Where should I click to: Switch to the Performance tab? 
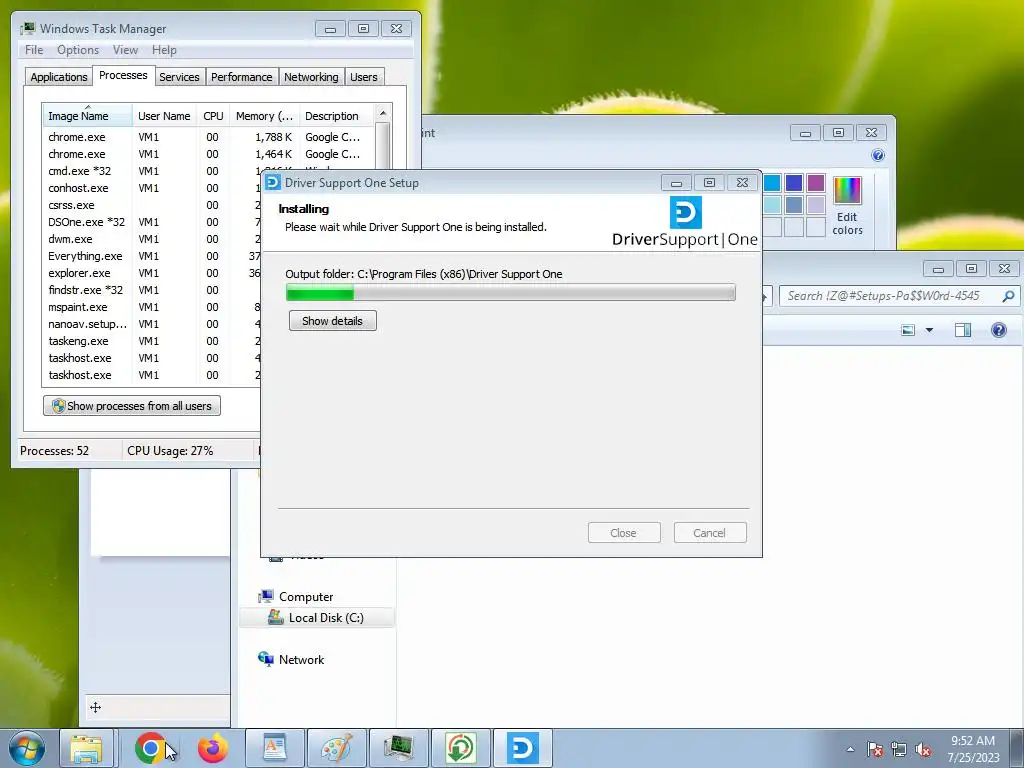coord(242,77)
